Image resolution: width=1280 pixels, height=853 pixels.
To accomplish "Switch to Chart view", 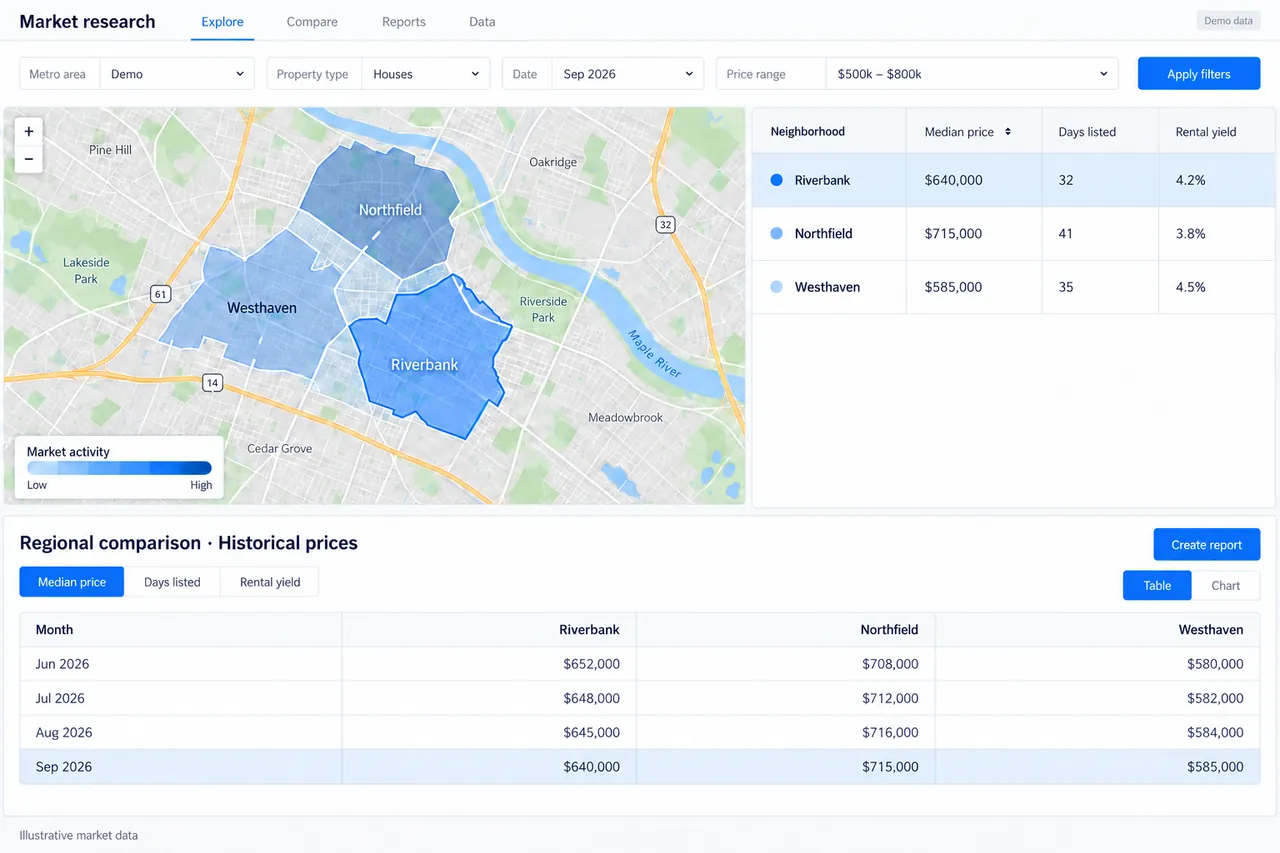I will tap(1226, 586).
